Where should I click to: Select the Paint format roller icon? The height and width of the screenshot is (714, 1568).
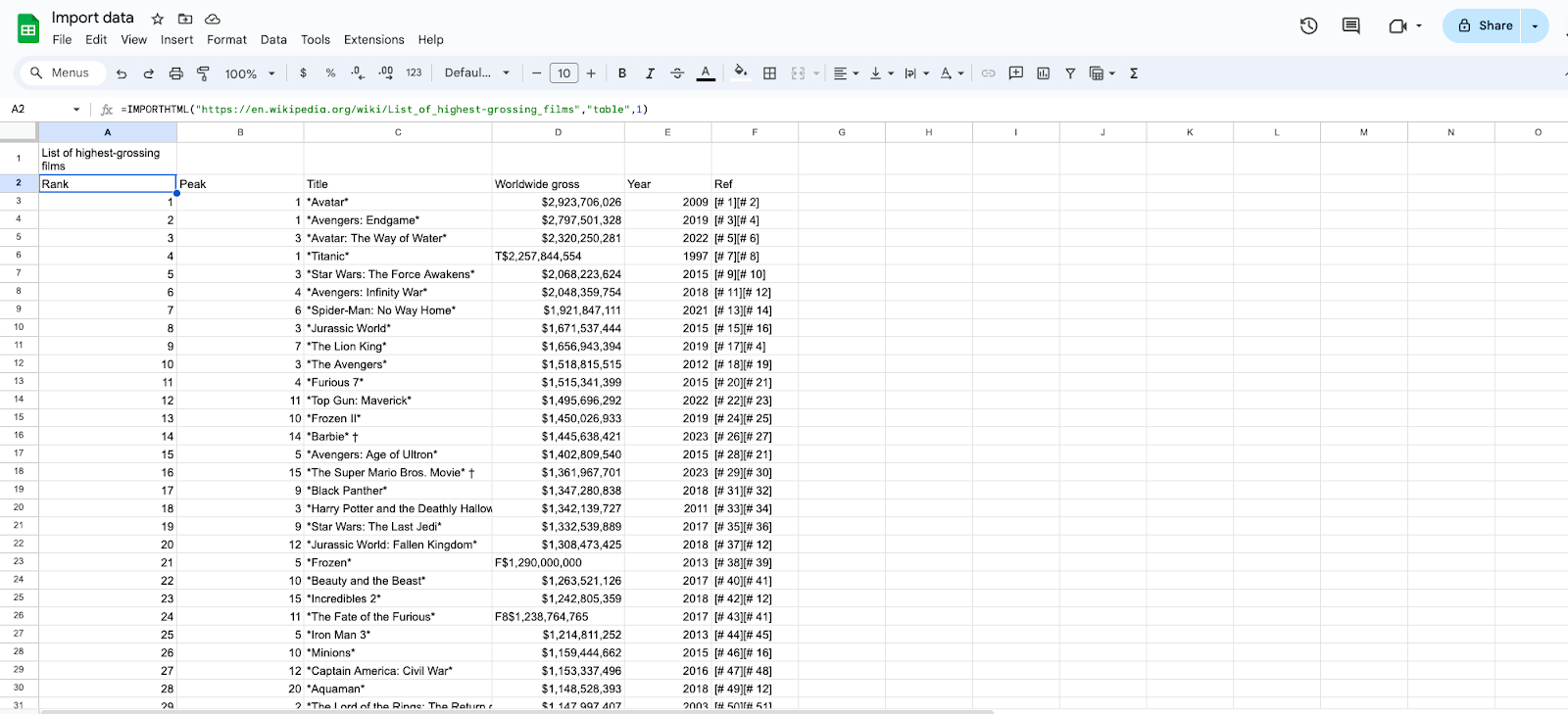tap(204, 73)
